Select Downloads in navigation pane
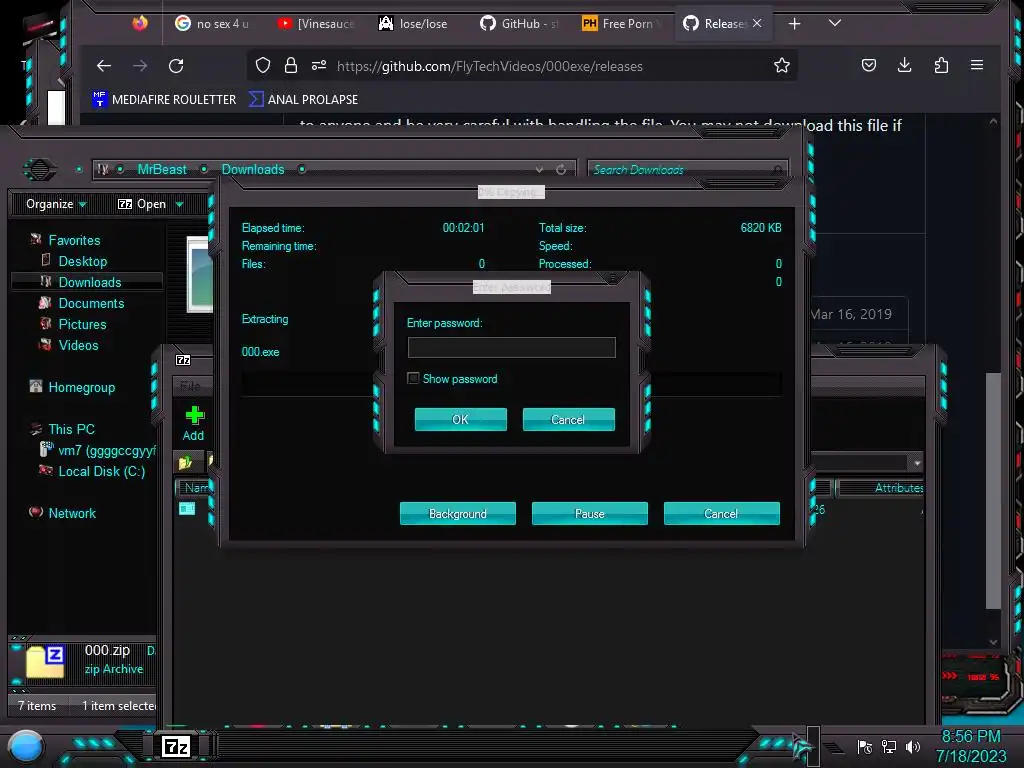Screen dimensions: 1024x768 point(90,282)
